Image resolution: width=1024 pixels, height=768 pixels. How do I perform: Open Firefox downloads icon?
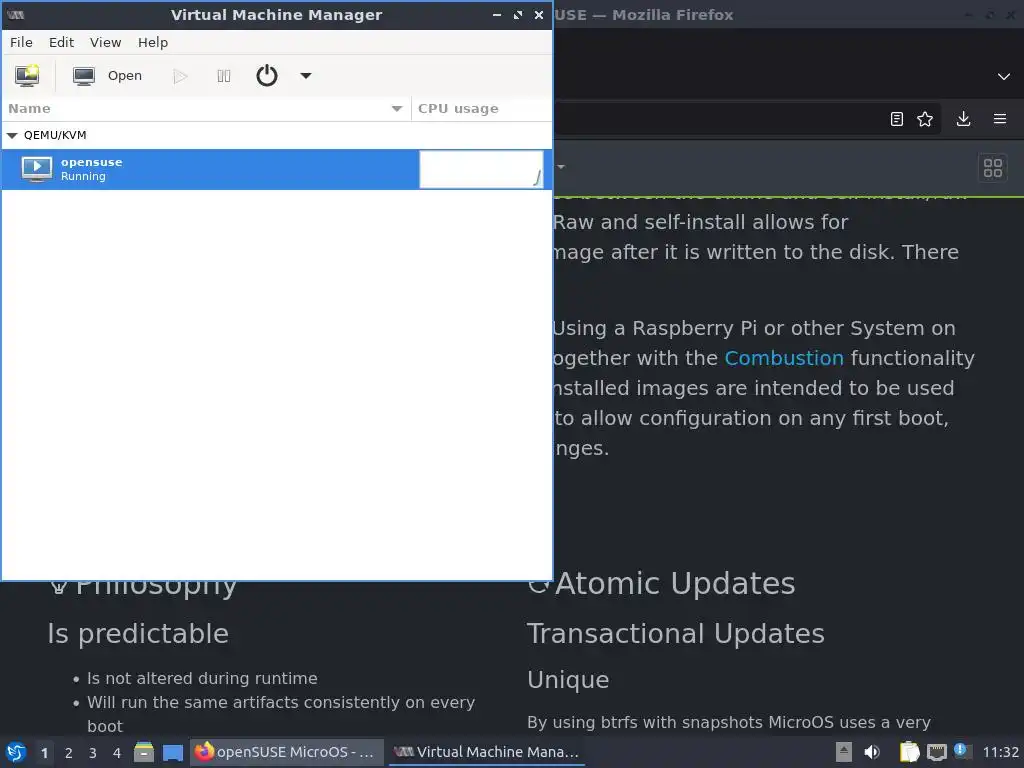click(963, 119)
